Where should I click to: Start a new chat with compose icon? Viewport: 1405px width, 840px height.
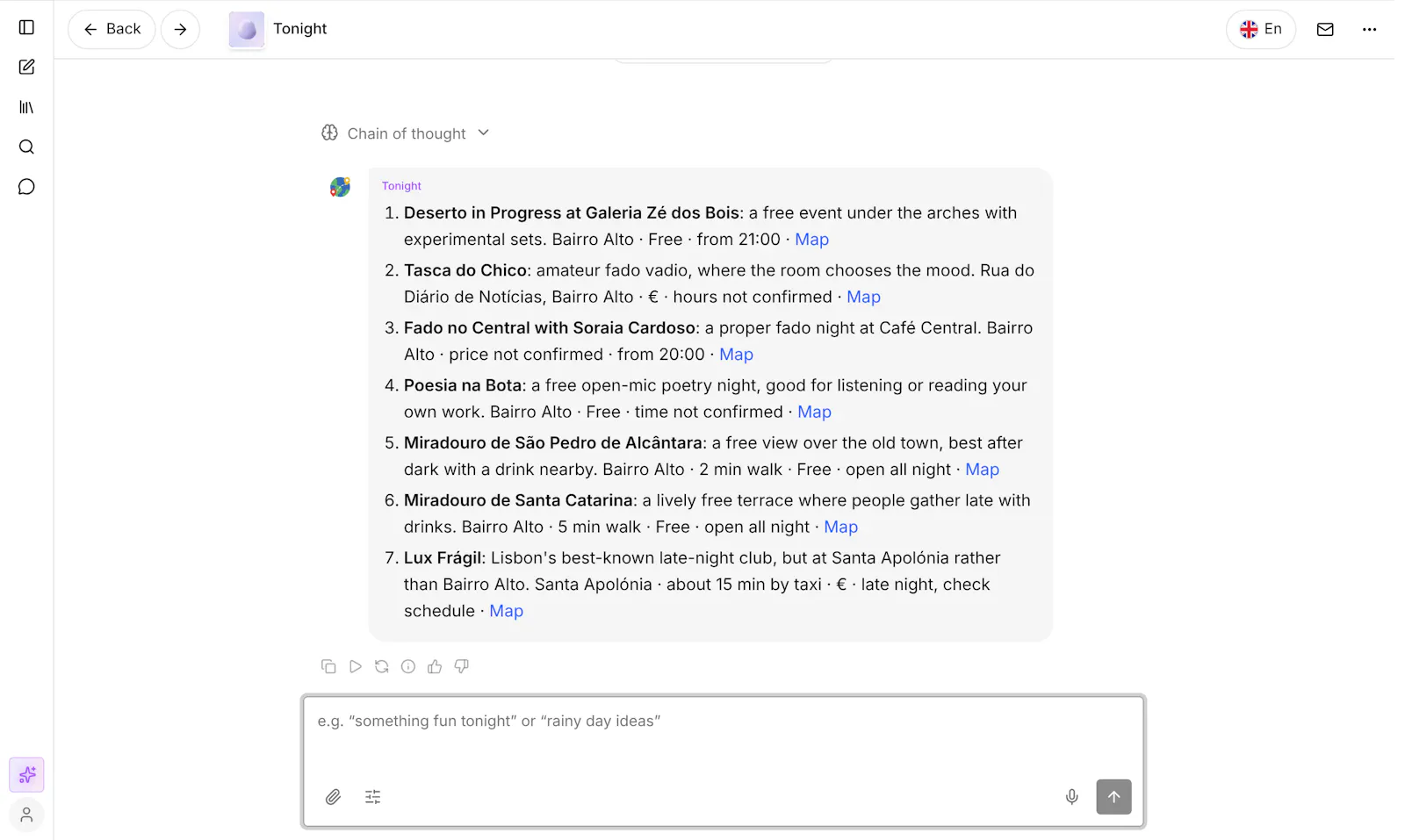(26, 67)
